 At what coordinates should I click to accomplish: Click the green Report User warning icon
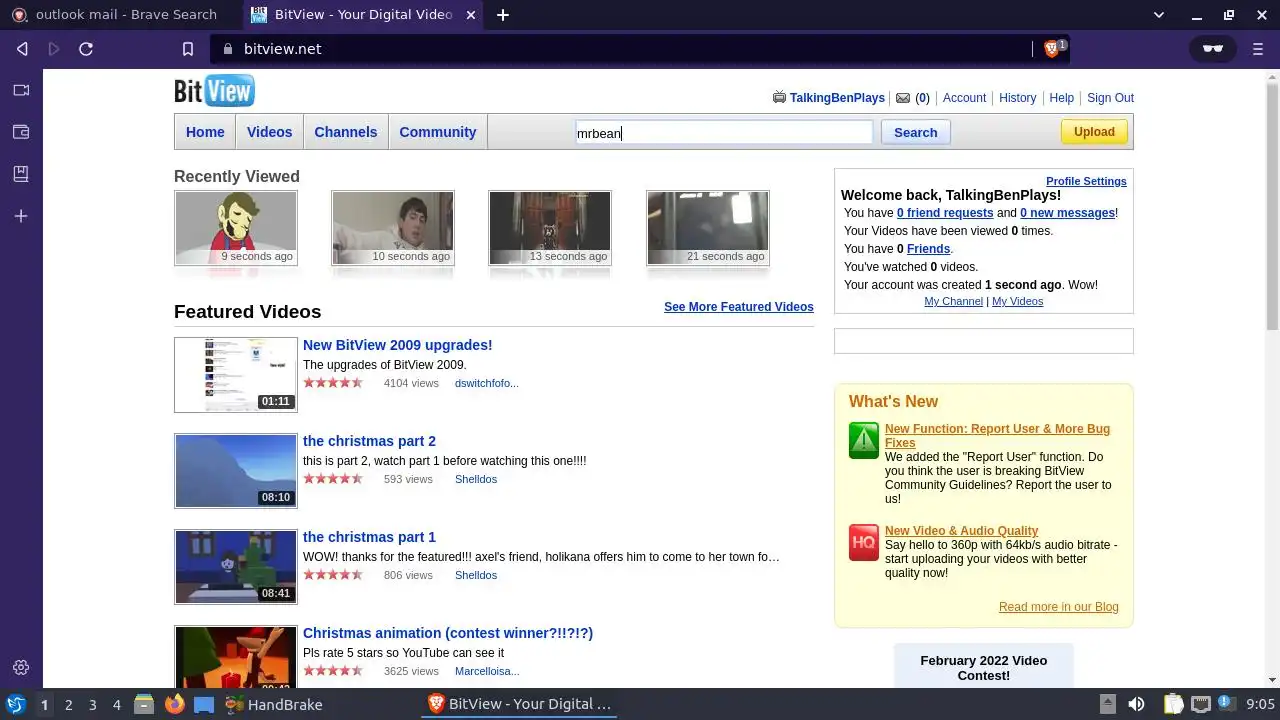coord(864,441)
